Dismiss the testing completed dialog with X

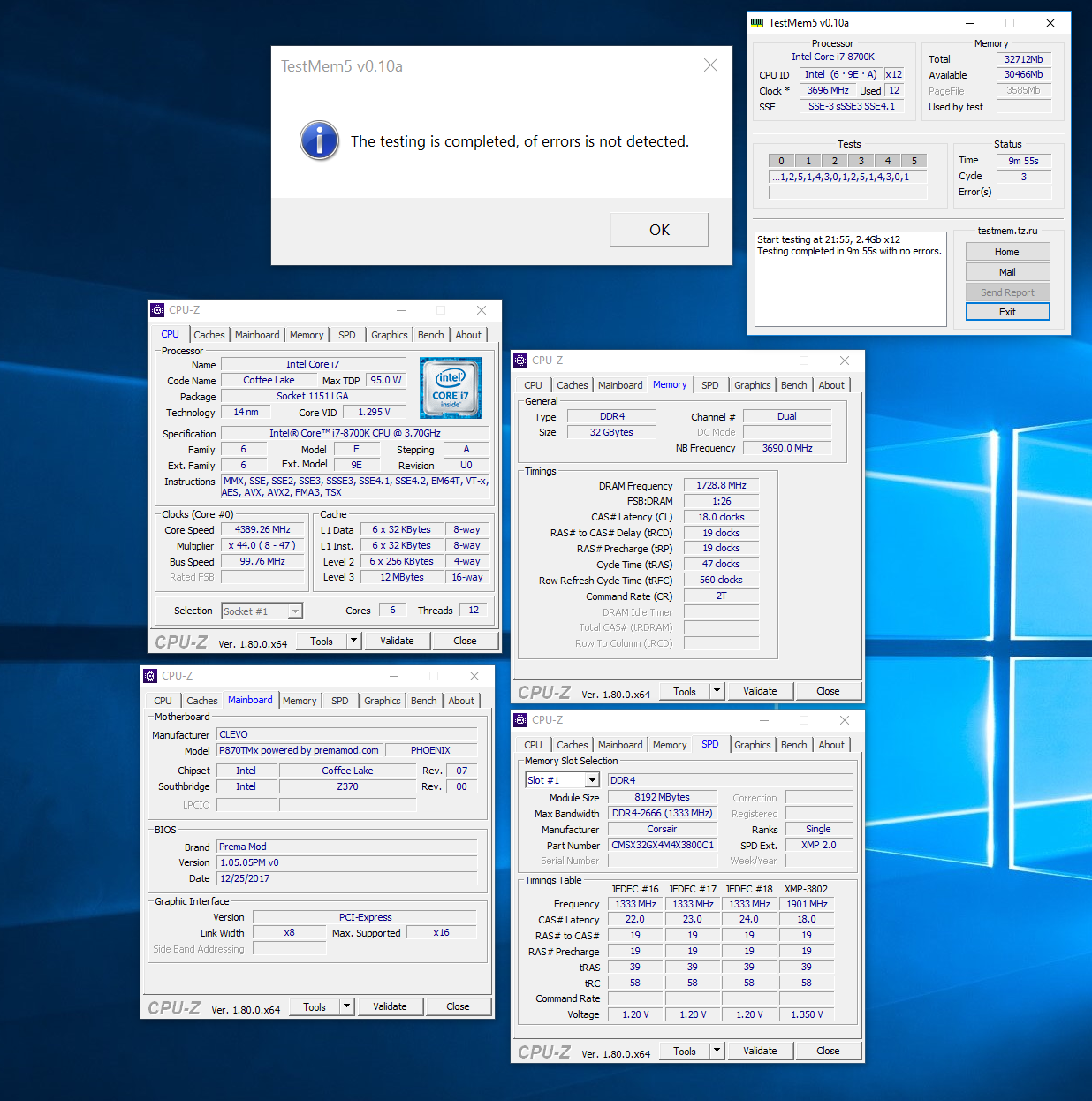click(x=710, y=65)
